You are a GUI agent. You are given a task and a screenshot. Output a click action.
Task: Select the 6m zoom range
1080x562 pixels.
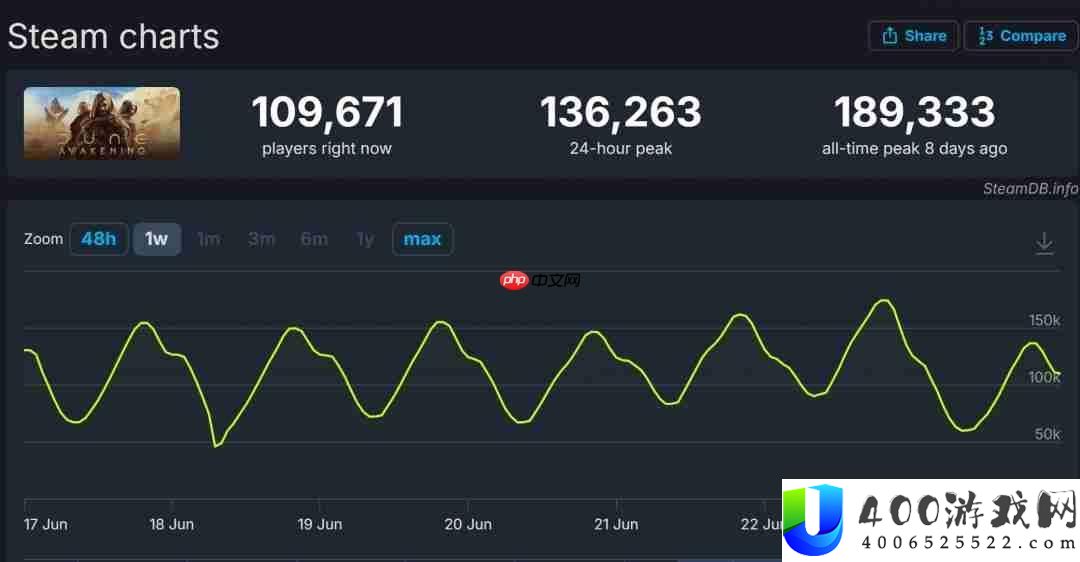(314, 239)
